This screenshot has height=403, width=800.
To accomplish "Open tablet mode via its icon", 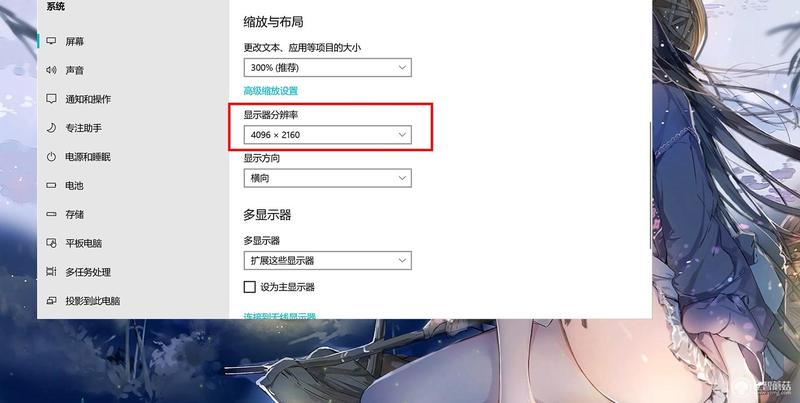I will [x=51, y=243].
